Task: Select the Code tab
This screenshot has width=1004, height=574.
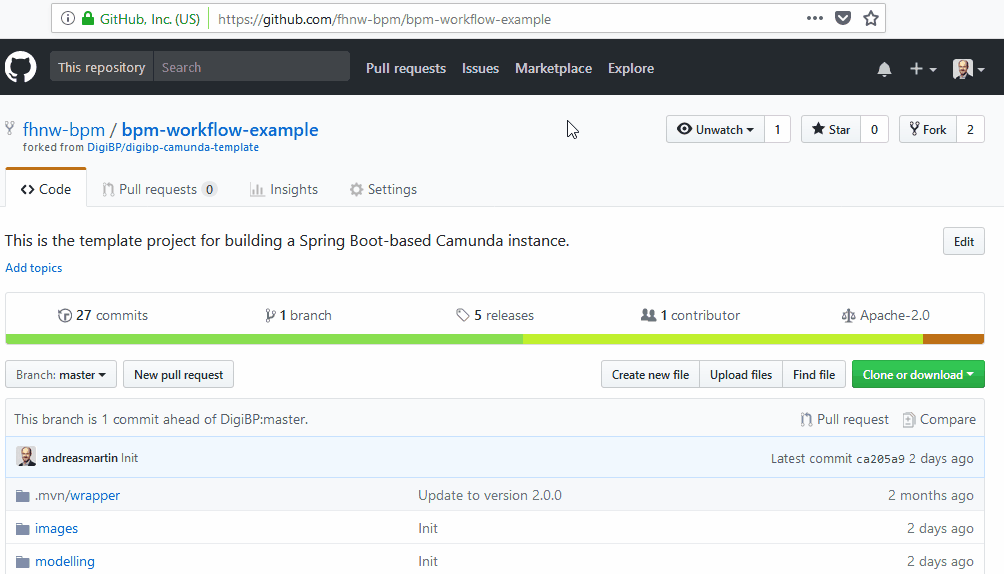Action: coord(45,189)
